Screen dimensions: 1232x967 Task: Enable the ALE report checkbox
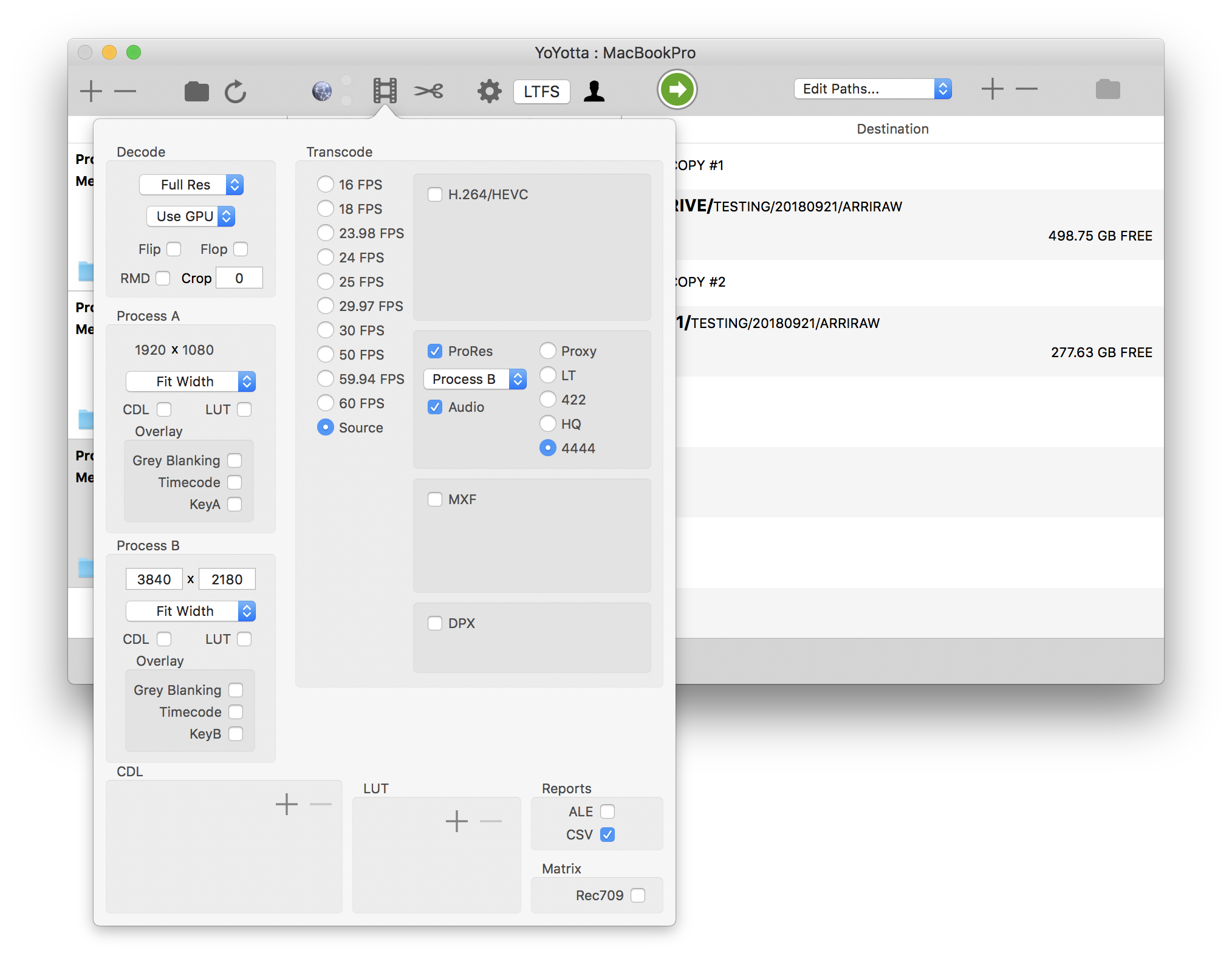tap(607, 812)
